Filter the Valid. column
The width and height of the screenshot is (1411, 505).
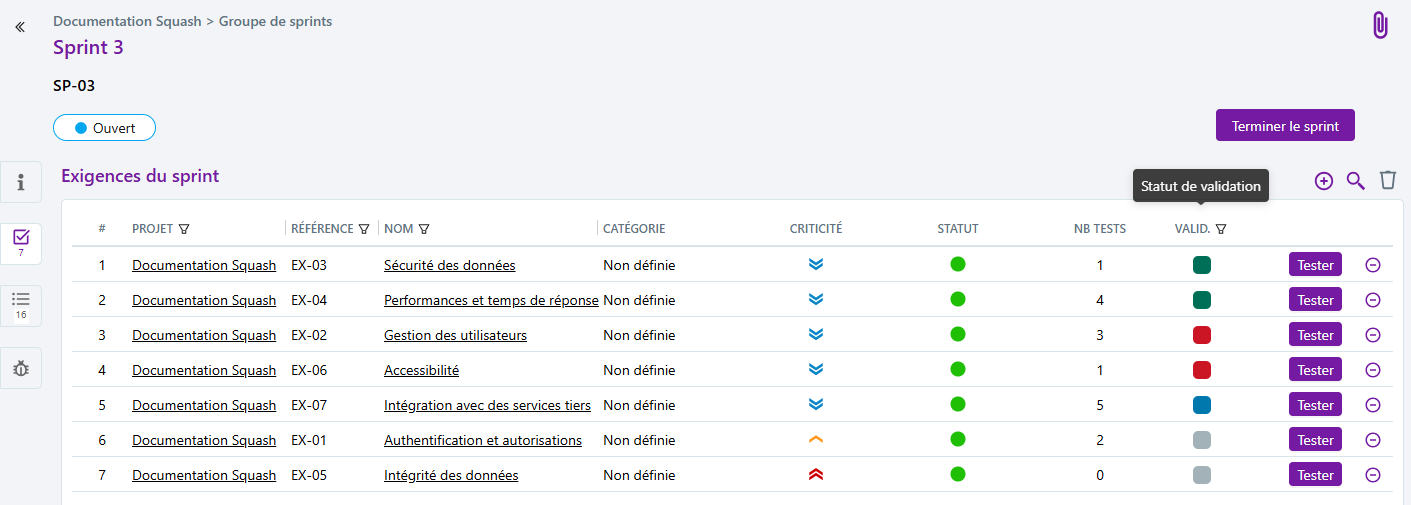[1221, 229]
